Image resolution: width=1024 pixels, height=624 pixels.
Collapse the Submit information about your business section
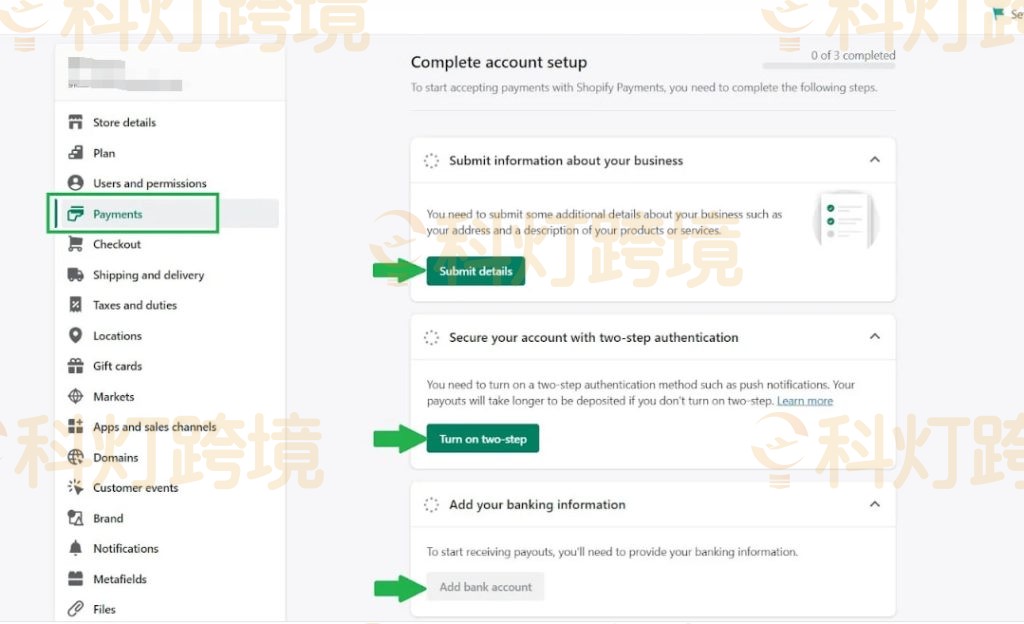click(x=874, y=159)
